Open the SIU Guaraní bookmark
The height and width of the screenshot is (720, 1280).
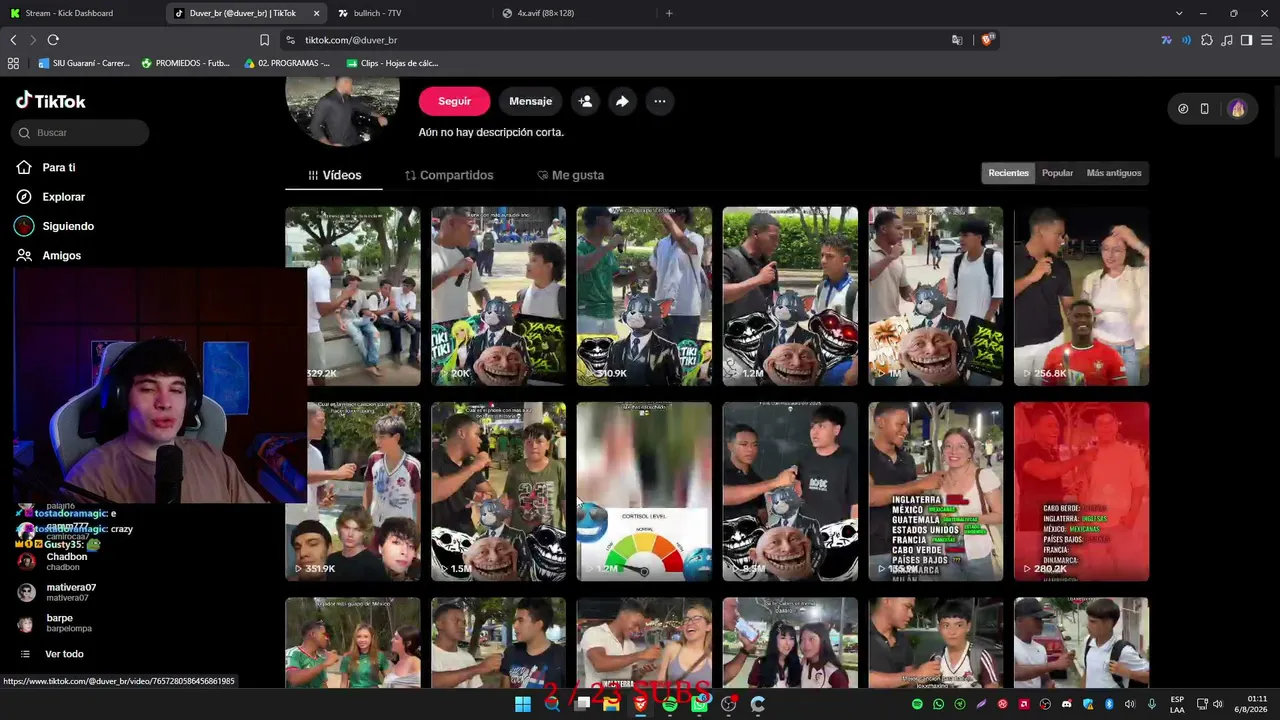[x=84, y=63]
